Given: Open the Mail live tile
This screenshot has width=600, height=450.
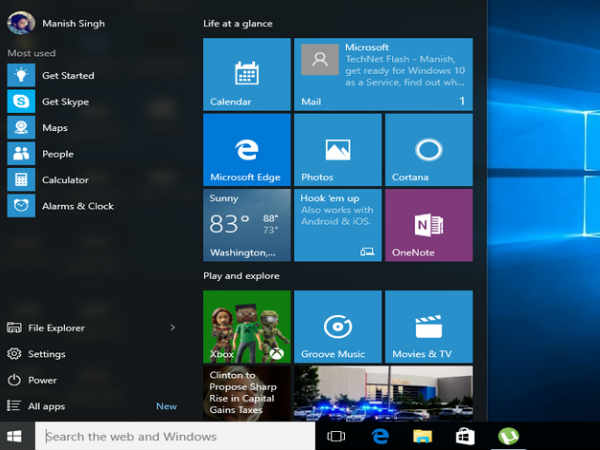Looking at the screenshot, I should [x=382, y=75].
